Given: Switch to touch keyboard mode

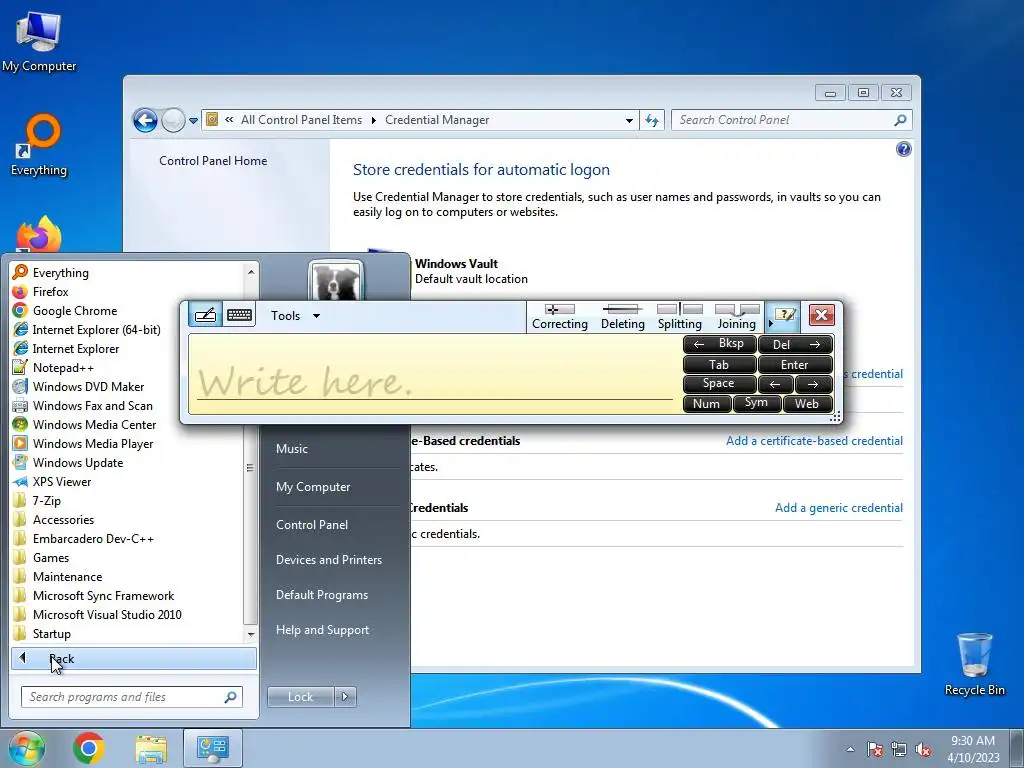Looking at the screenshot, I should (240, 315).
